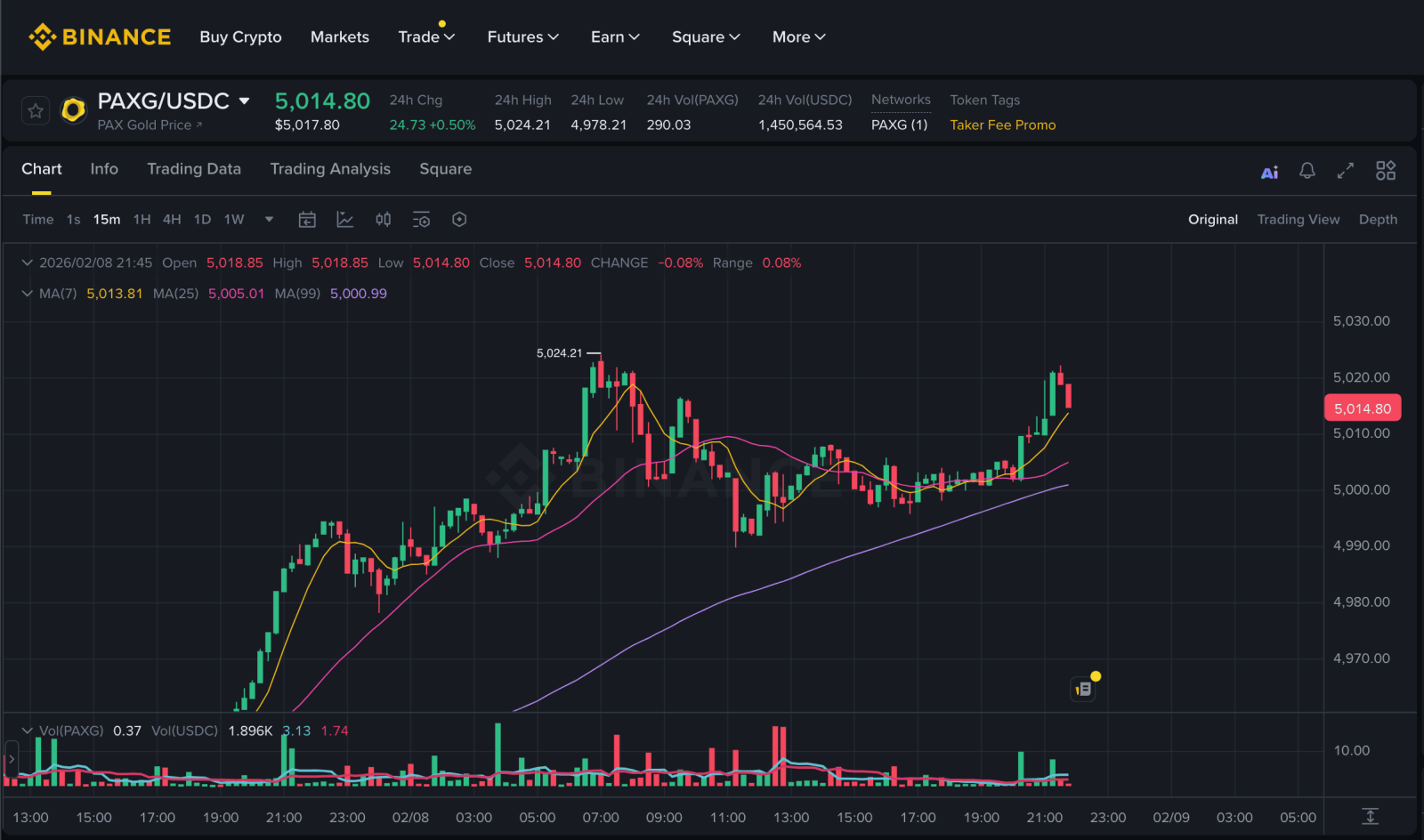This screenshot has height=840, width=1424.
Task: Collapse the MA indicator legend row
Action: [27, 294]
